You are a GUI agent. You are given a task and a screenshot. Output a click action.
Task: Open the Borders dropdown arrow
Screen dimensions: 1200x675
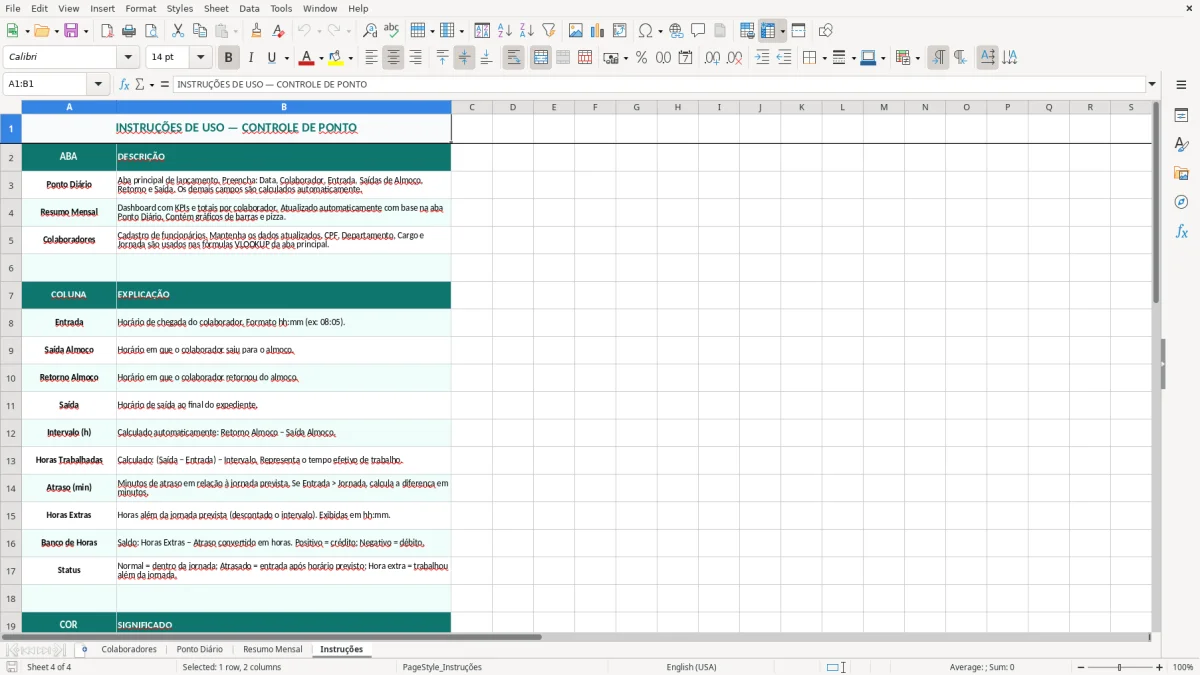(824, 58)
